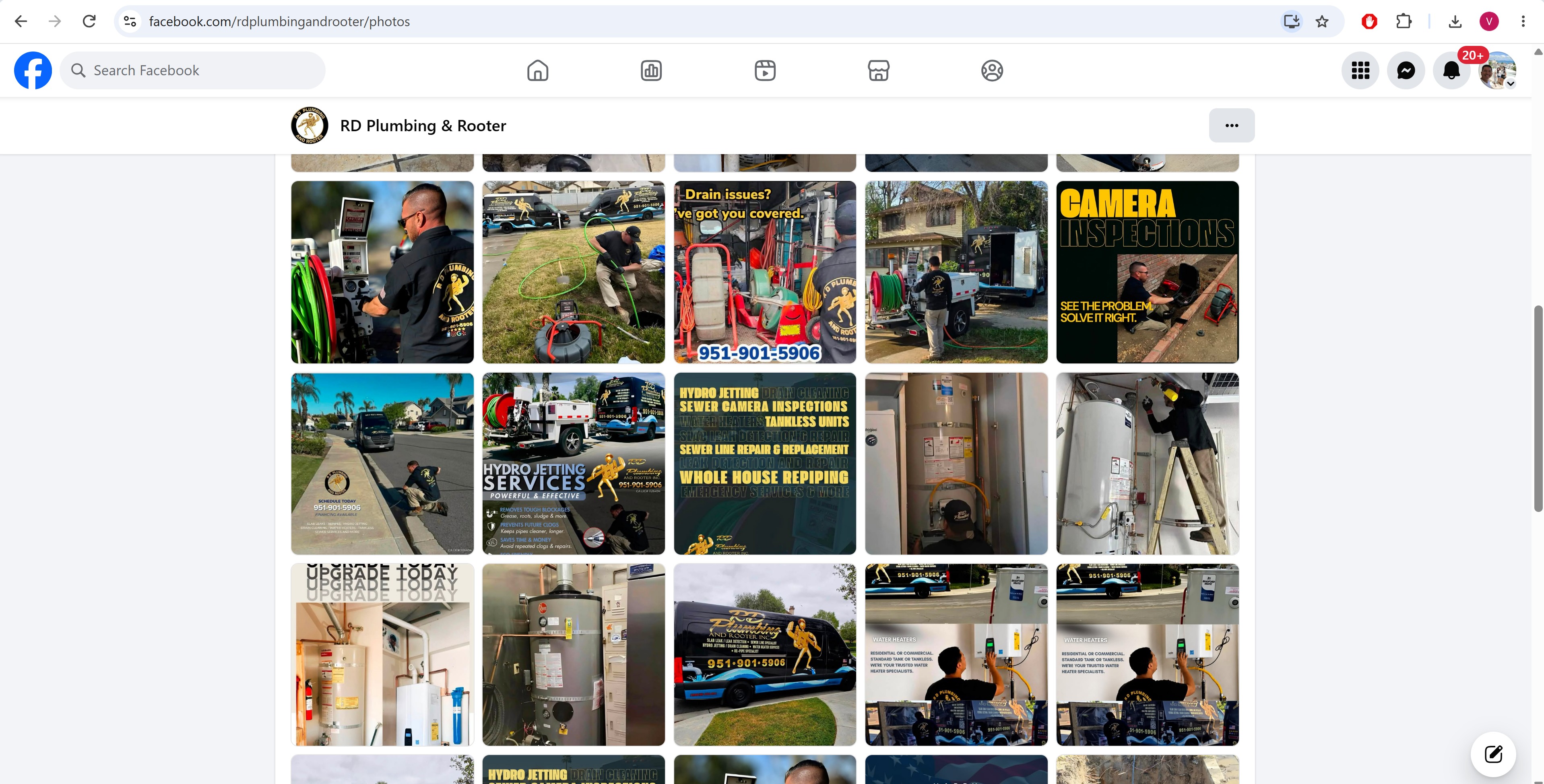Screen dimensions: 1544x784
Task: Open the account profile picture menu
Action: pyautogui.click(x=1497, y=70)
